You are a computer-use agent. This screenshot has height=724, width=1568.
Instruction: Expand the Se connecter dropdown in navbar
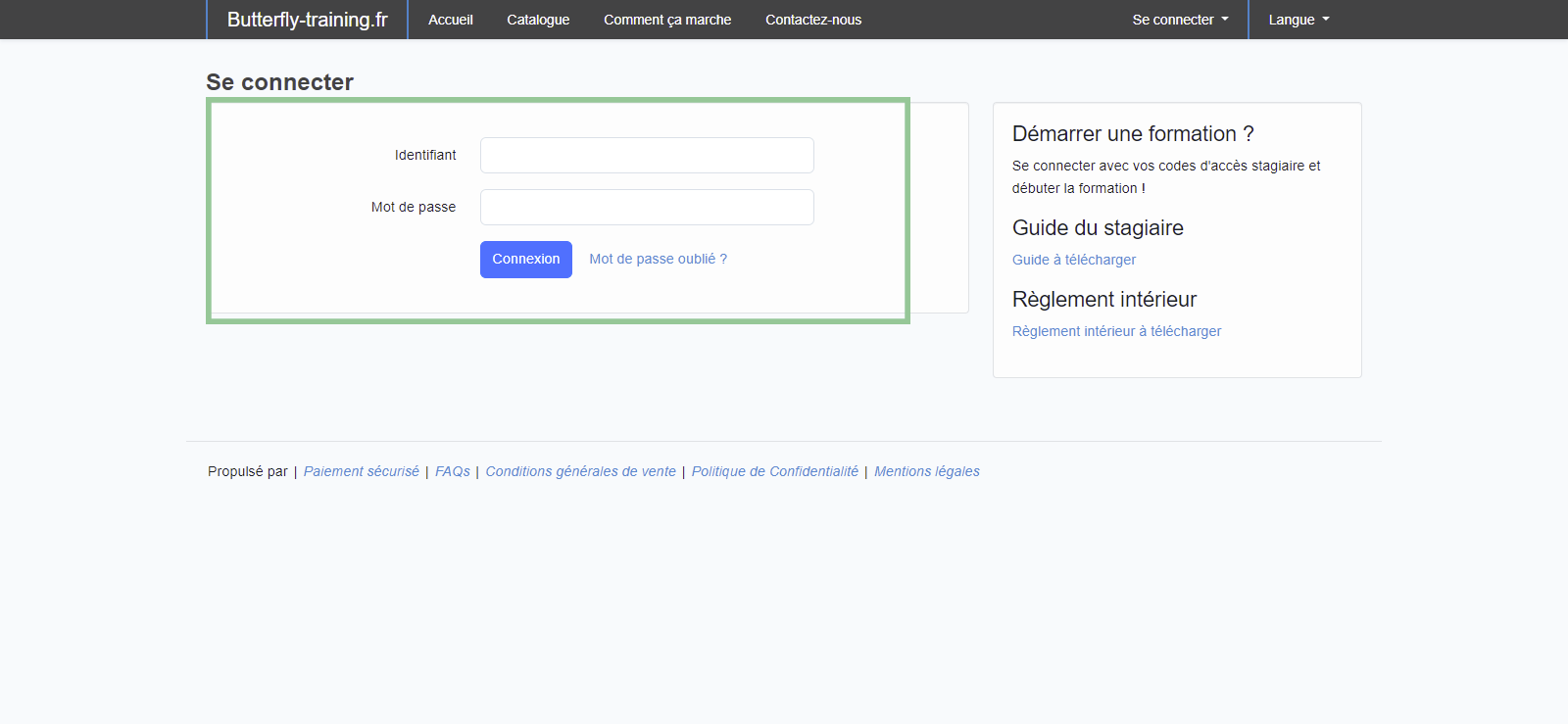click(x=1180, y=20)
